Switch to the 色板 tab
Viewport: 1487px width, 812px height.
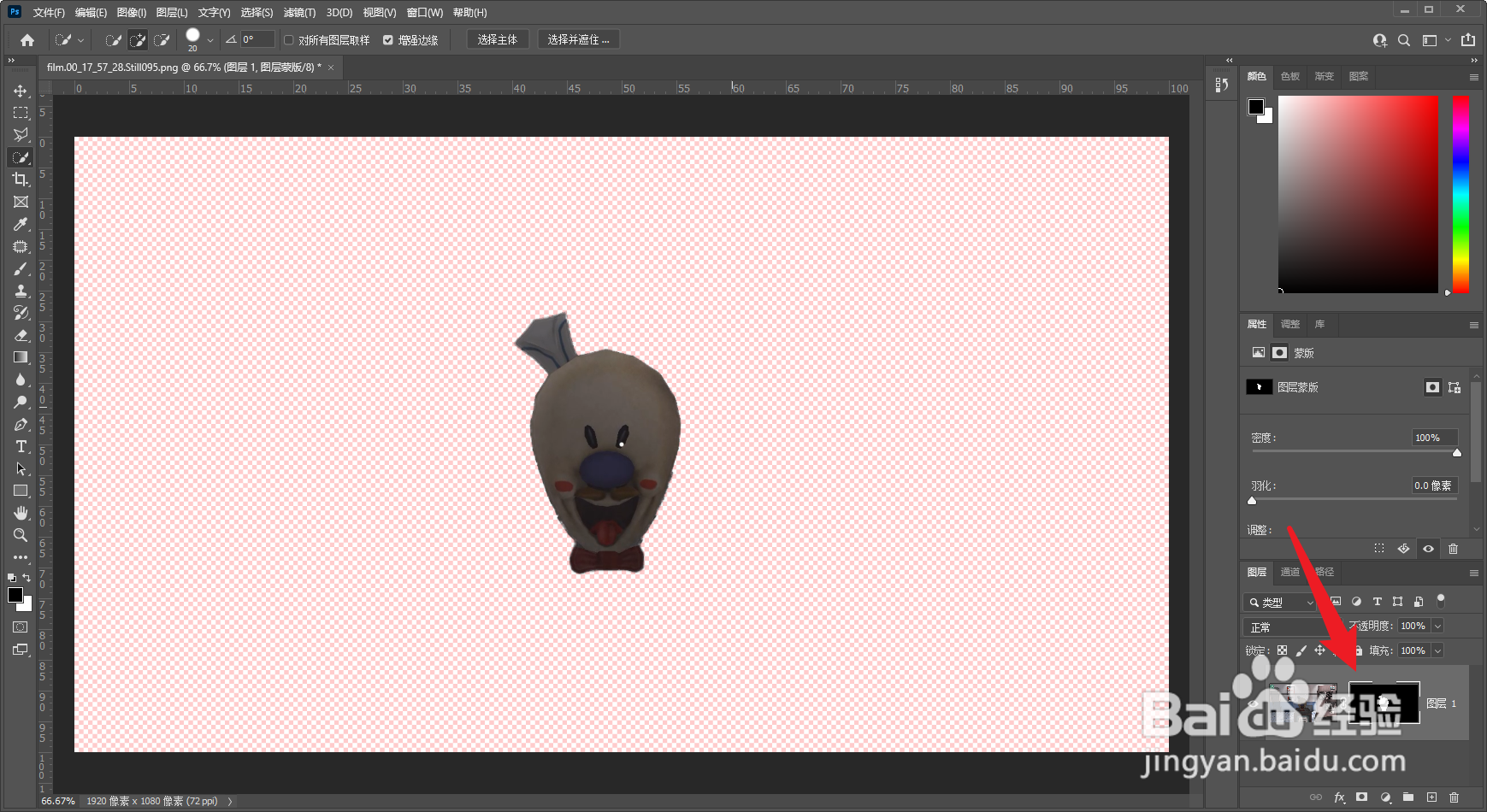pos(1290,76)
